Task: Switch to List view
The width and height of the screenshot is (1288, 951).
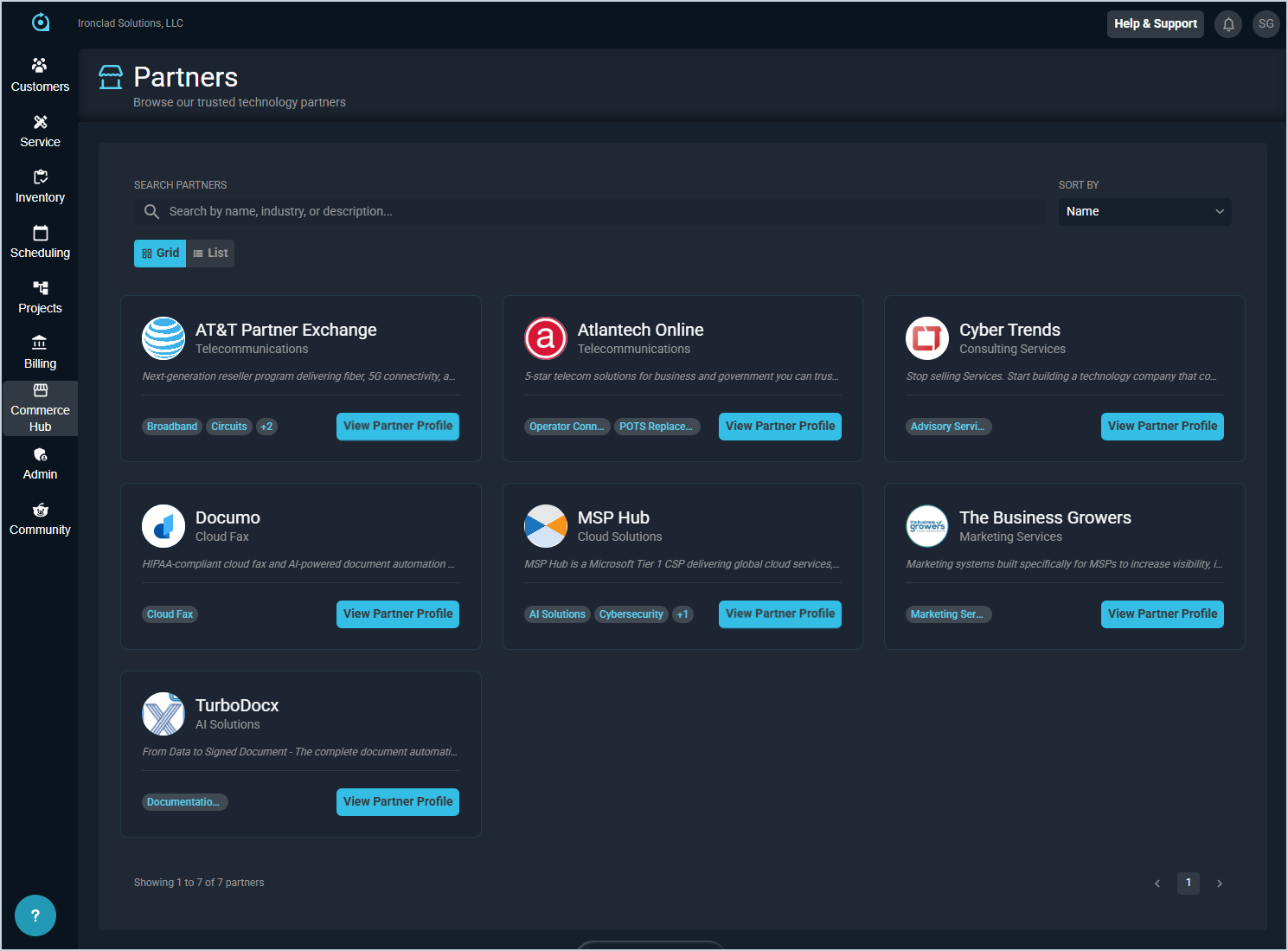Action: pyautogui.click(x=210, y=254)
